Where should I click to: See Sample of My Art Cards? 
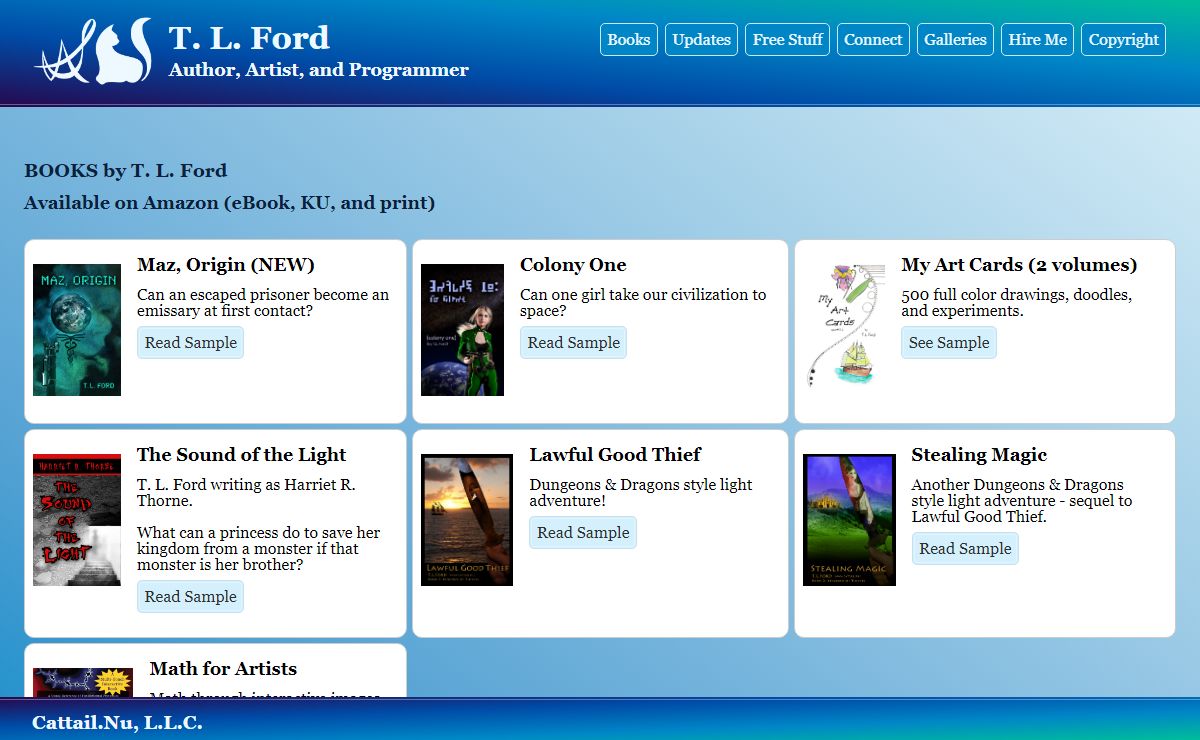coord(949,342)
